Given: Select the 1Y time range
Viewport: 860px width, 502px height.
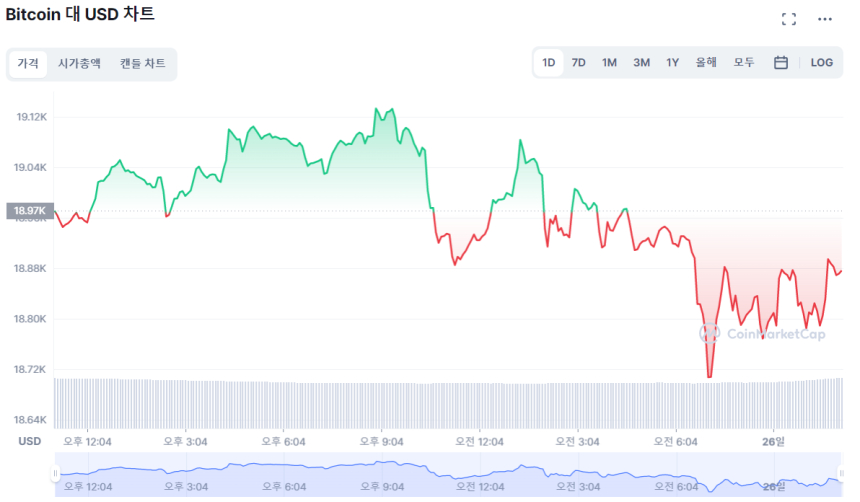Looking at the screenshot, I should tap(673, 62).
